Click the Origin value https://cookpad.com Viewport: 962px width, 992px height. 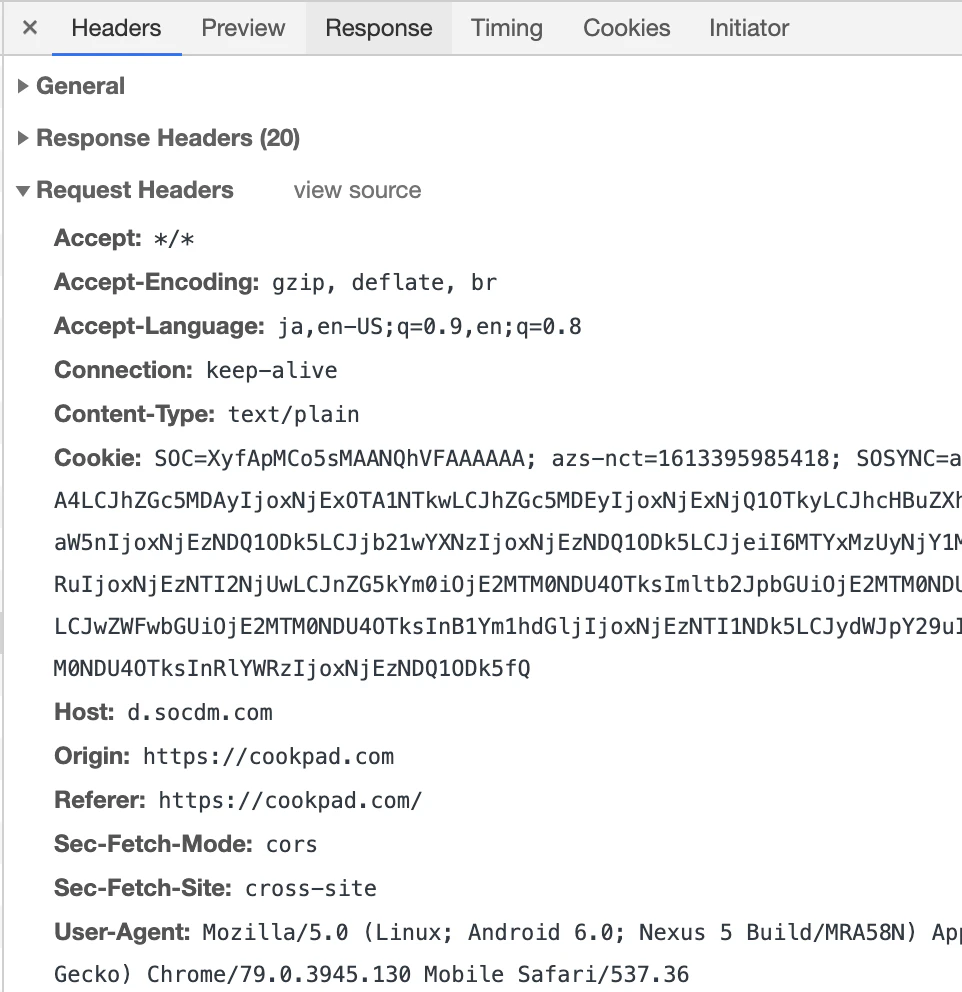click(268, 756)
